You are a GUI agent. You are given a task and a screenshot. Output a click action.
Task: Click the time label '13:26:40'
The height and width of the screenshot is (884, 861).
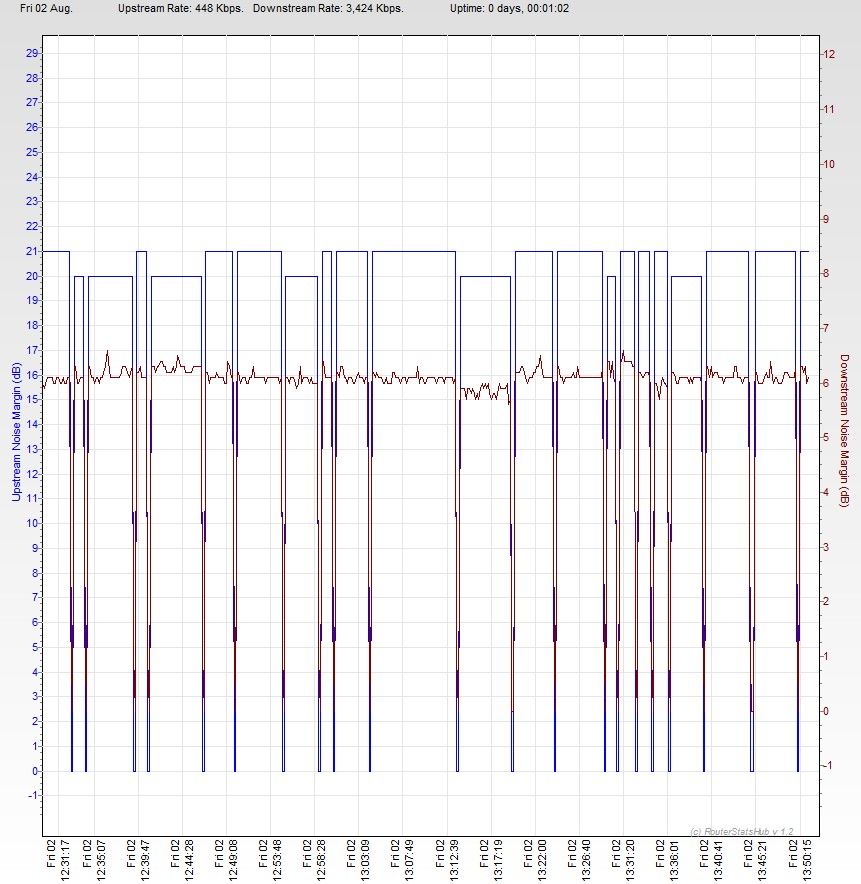(x=586, y=860)
